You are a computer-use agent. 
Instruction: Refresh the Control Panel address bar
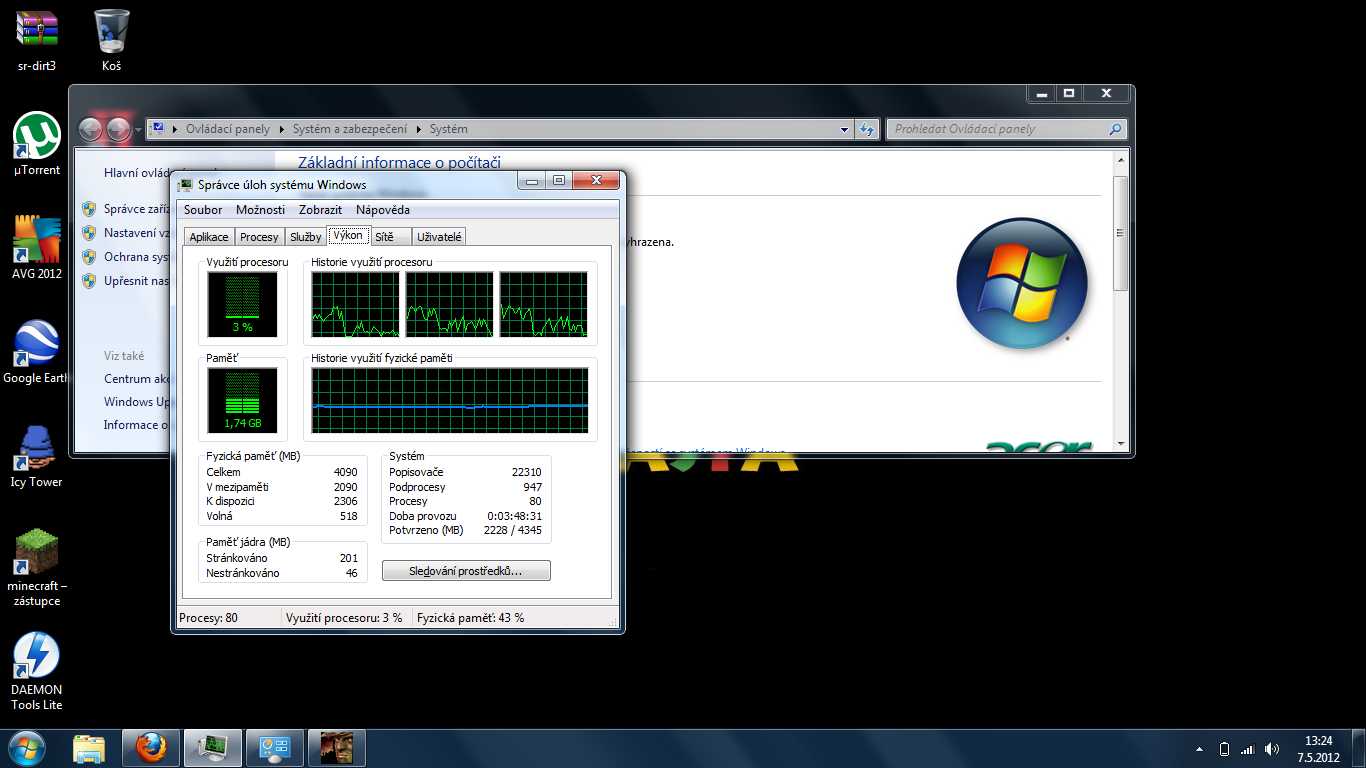tap(868, 129)
